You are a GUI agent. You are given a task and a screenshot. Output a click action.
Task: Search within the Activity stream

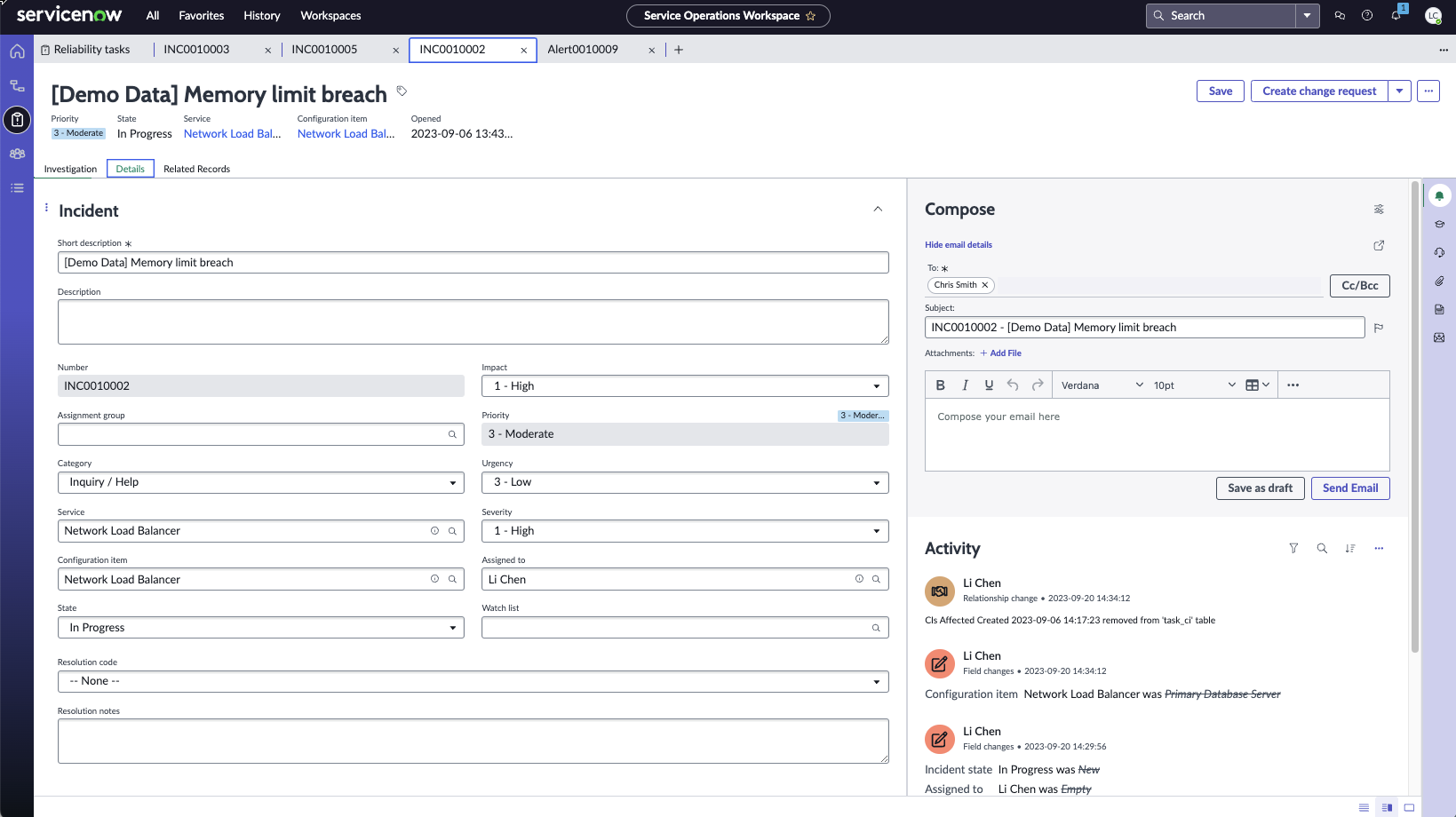click(1322, 549)
